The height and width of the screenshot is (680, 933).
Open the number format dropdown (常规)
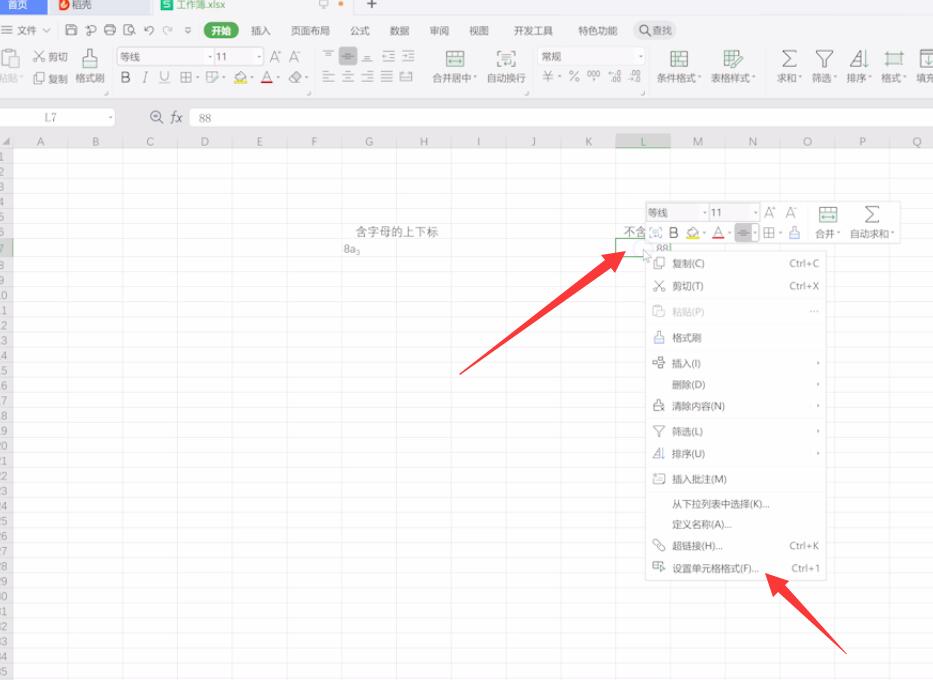pos(640,57)
